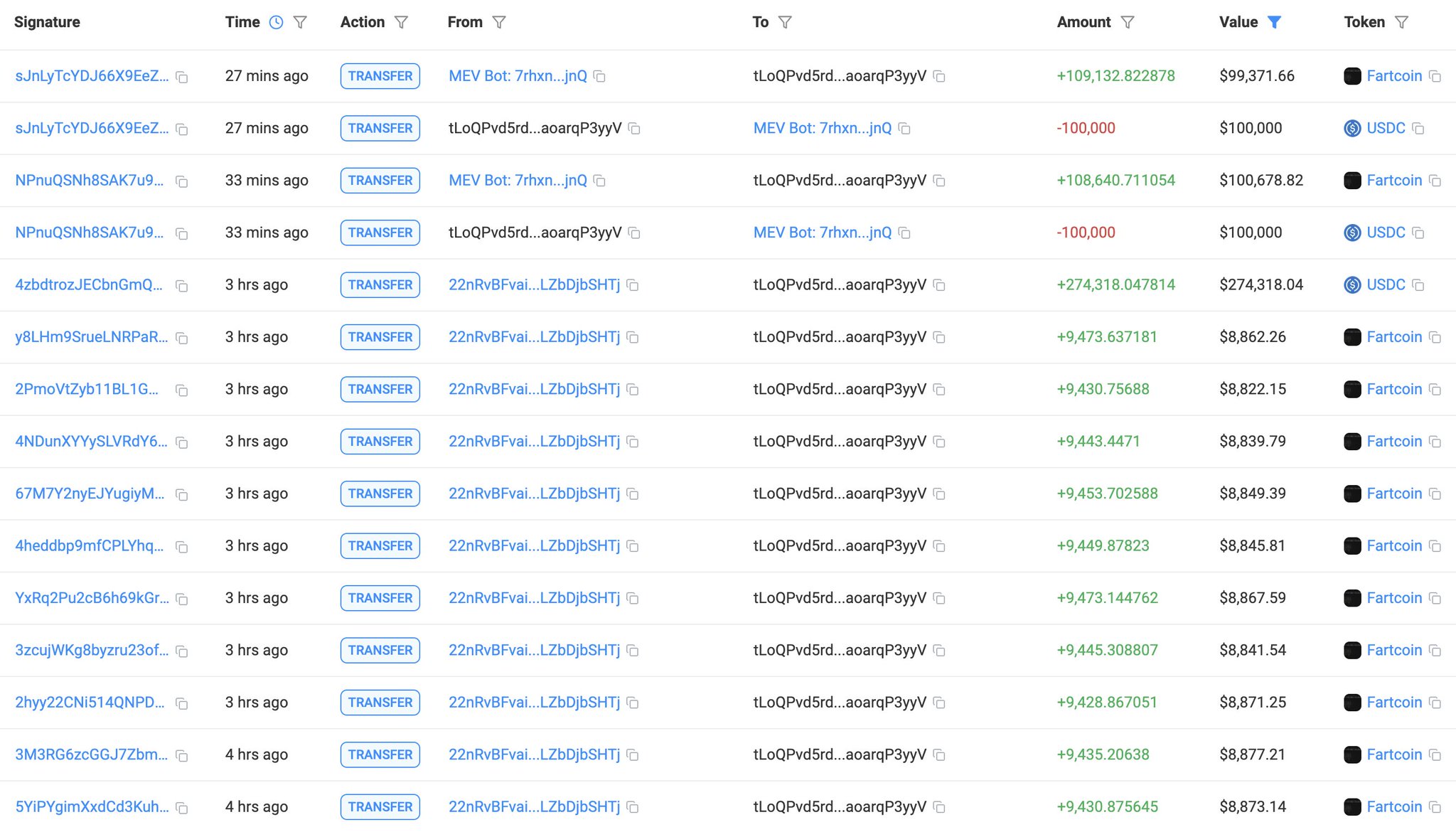Viewport: 1456px width, 832px height.
Task: Copy Fartcoin token address in 2hyy22CNi514QNPD row
Action: click(x=1435, y=703)
